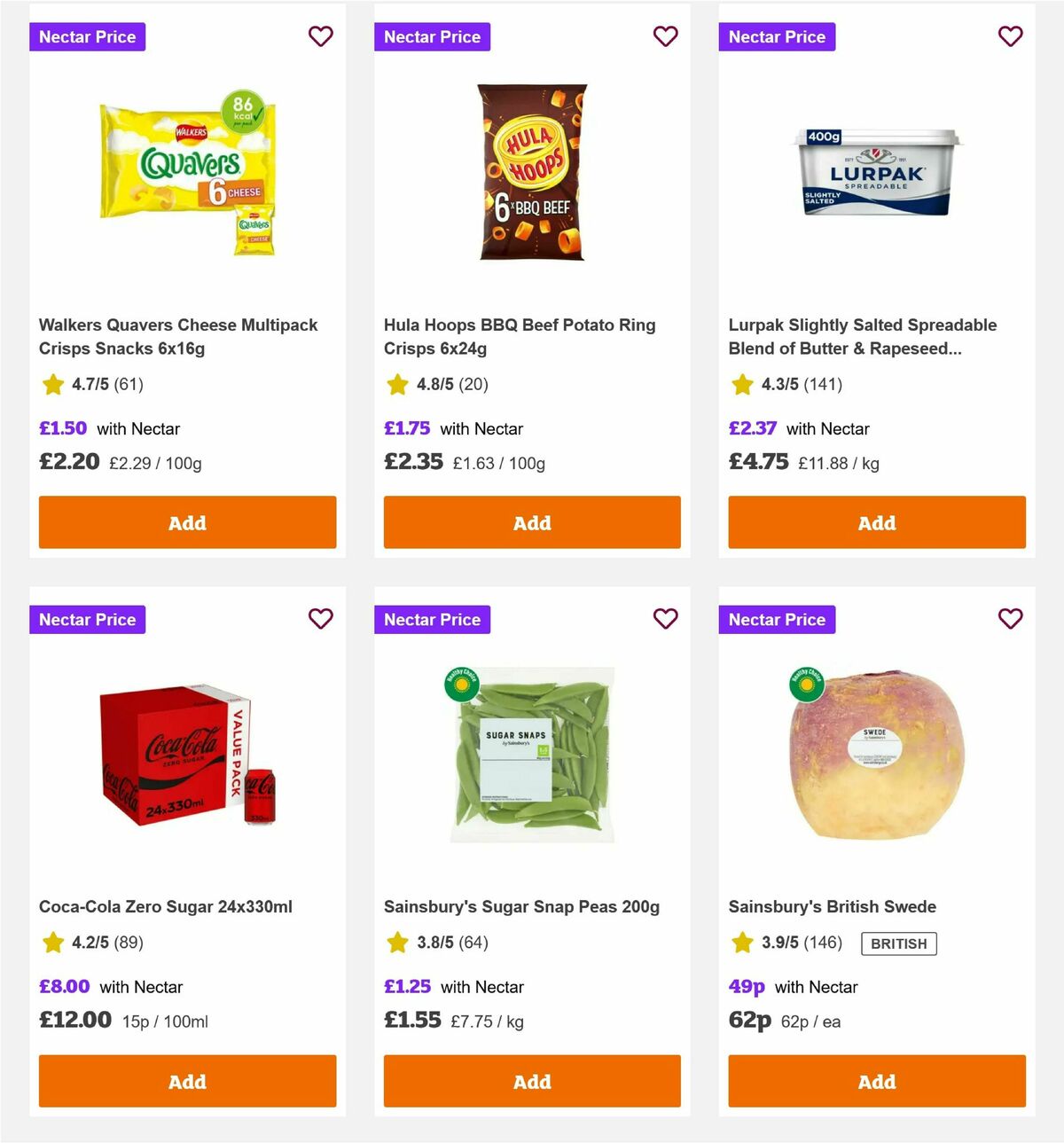Select the BRITISH label on the Swede

pyautogui.click(x=899, y=943)
